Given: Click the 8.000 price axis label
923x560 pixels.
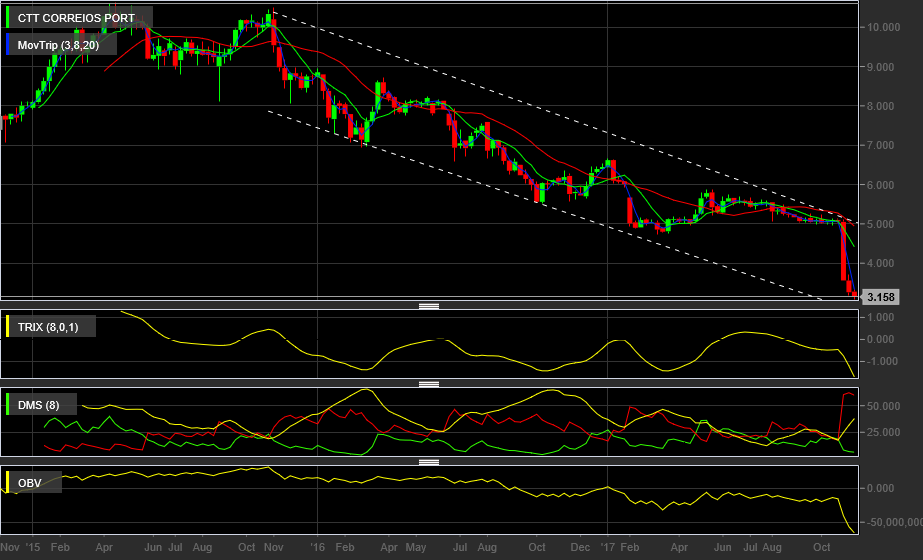Looking at the screenshot, I should pos(881,107).
